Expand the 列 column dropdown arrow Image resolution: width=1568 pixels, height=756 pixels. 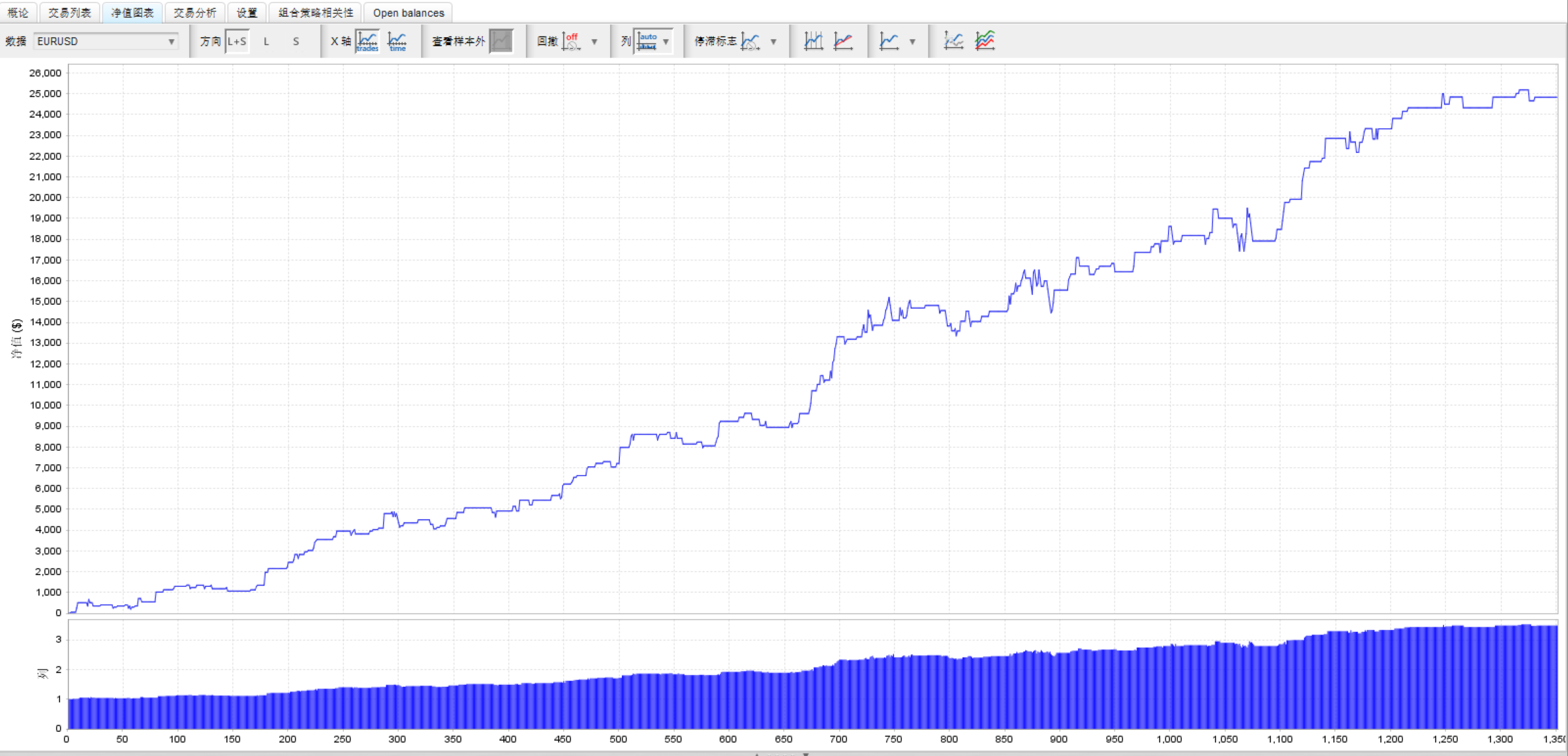click(666, 42)
